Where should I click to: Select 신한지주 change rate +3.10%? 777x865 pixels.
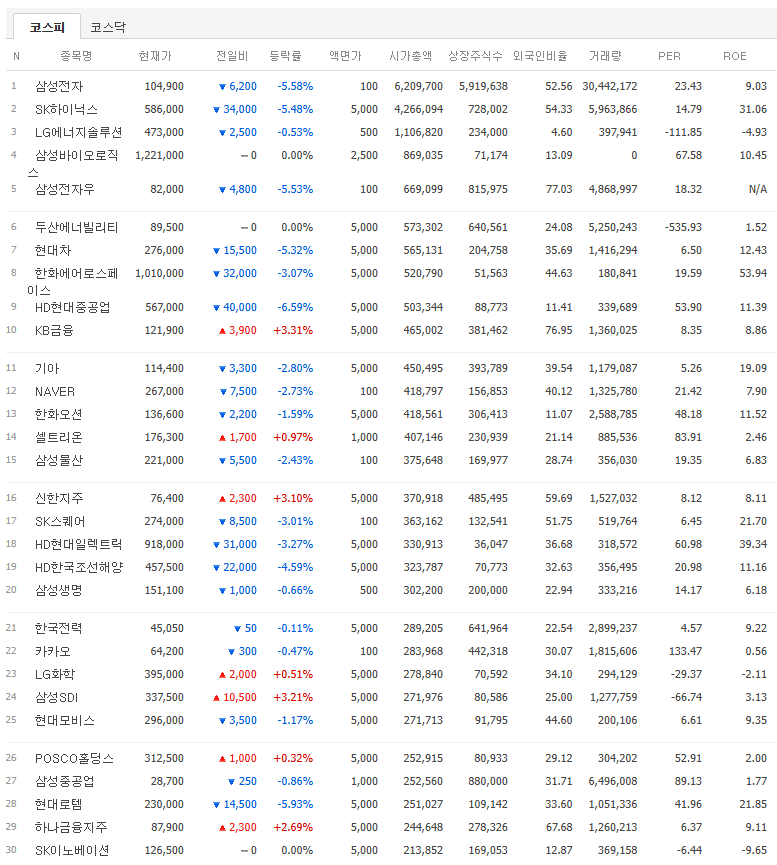[293, 499]
